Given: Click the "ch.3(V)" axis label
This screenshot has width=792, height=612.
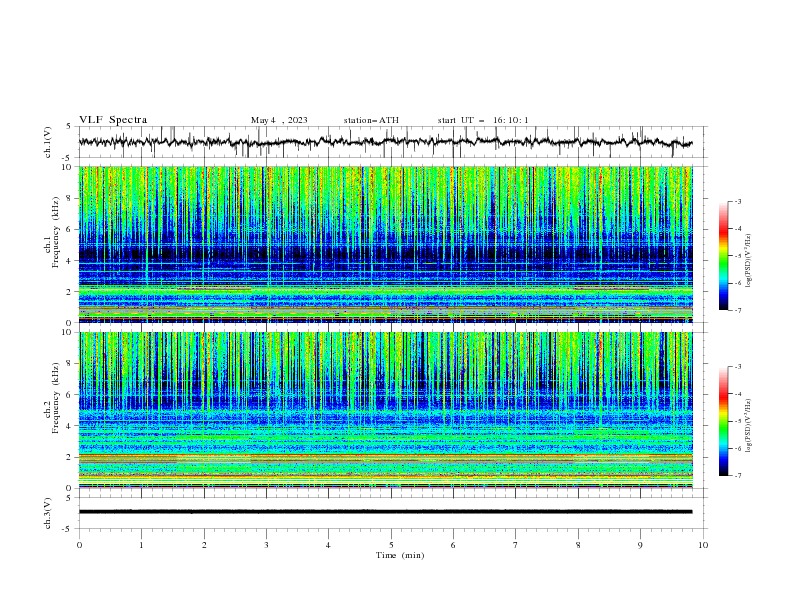Looking at the screenshot, I should 48,513.
